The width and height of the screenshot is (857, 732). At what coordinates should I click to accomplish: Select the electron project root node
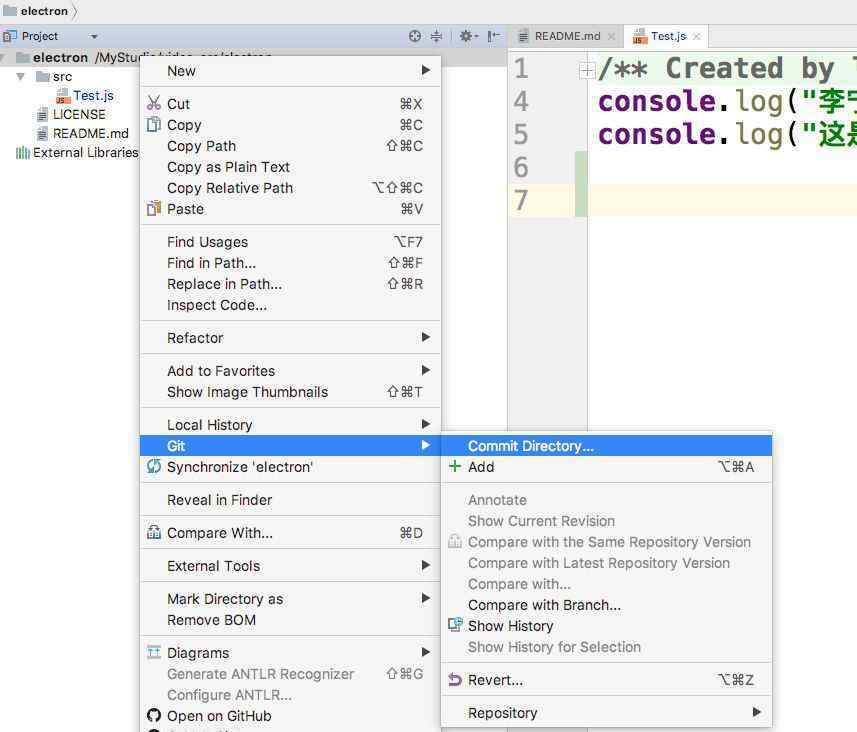click(x=60, y=57)
